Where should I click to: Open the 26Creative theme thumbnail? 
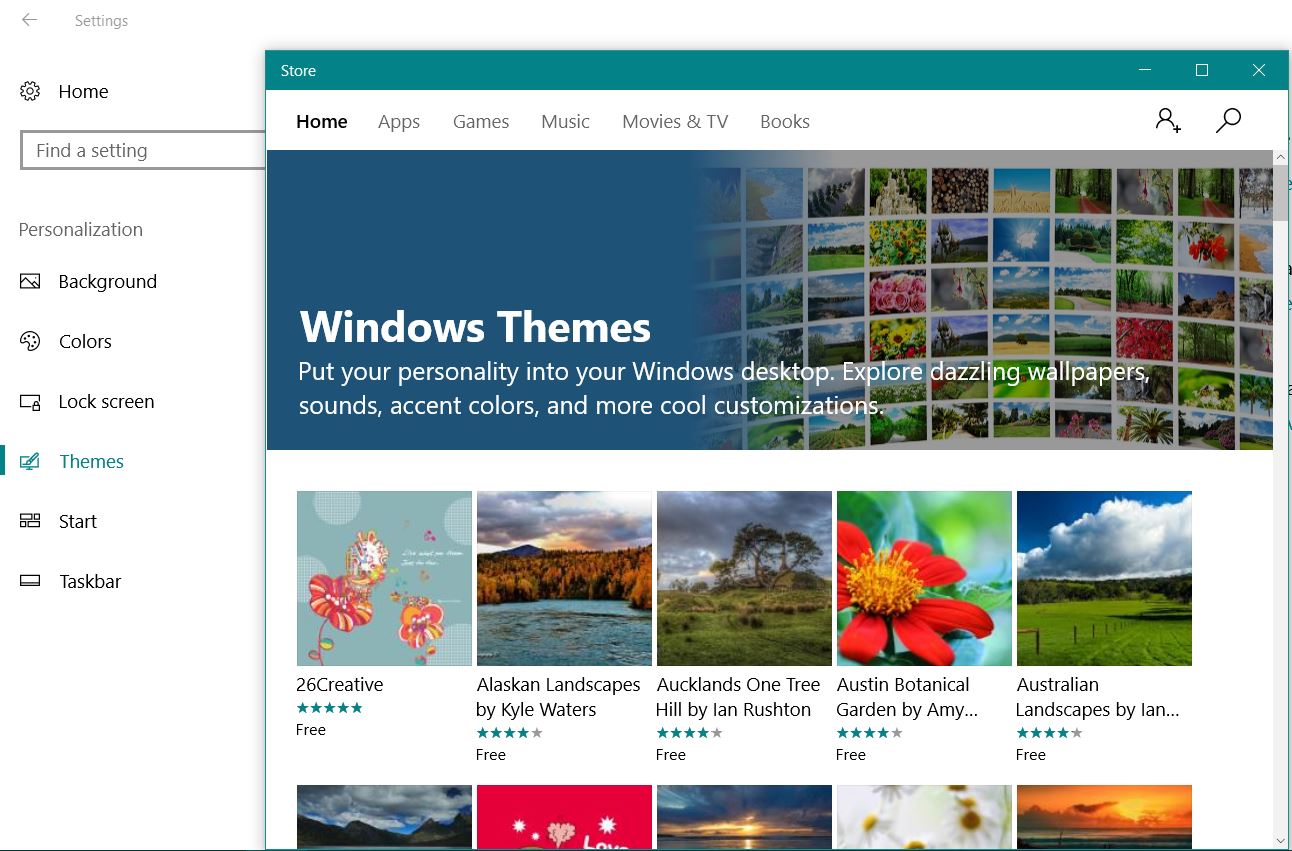point(384,578)
